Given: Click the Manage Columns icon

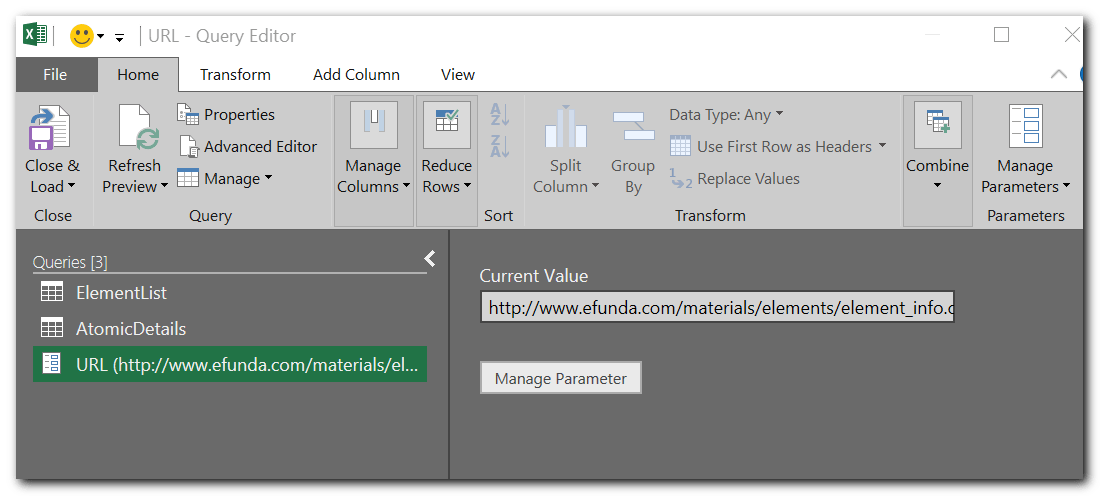Looking at the screenshot, I should (x=373, y=125).
